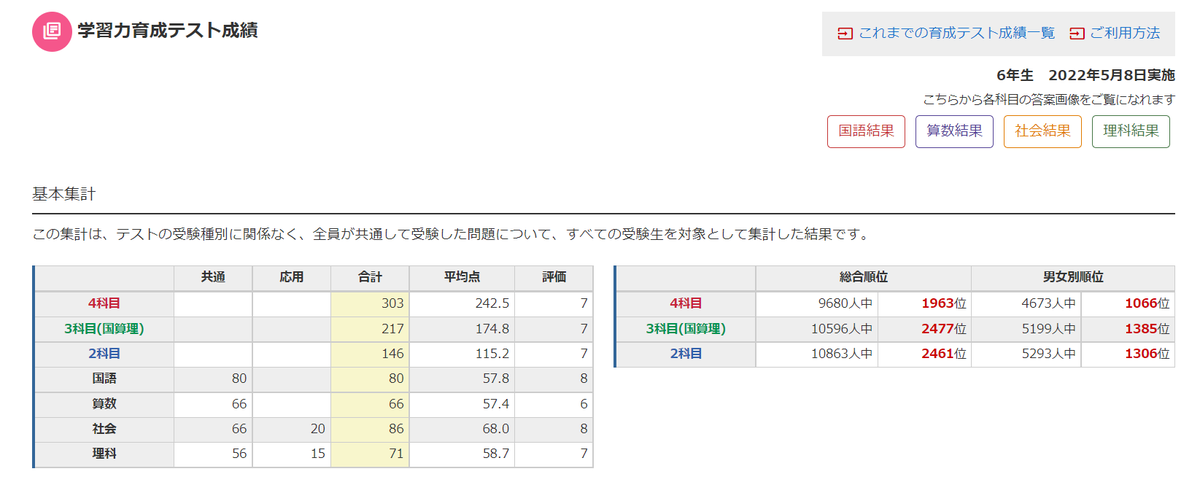Click the 合計 column header

point(370,278)
